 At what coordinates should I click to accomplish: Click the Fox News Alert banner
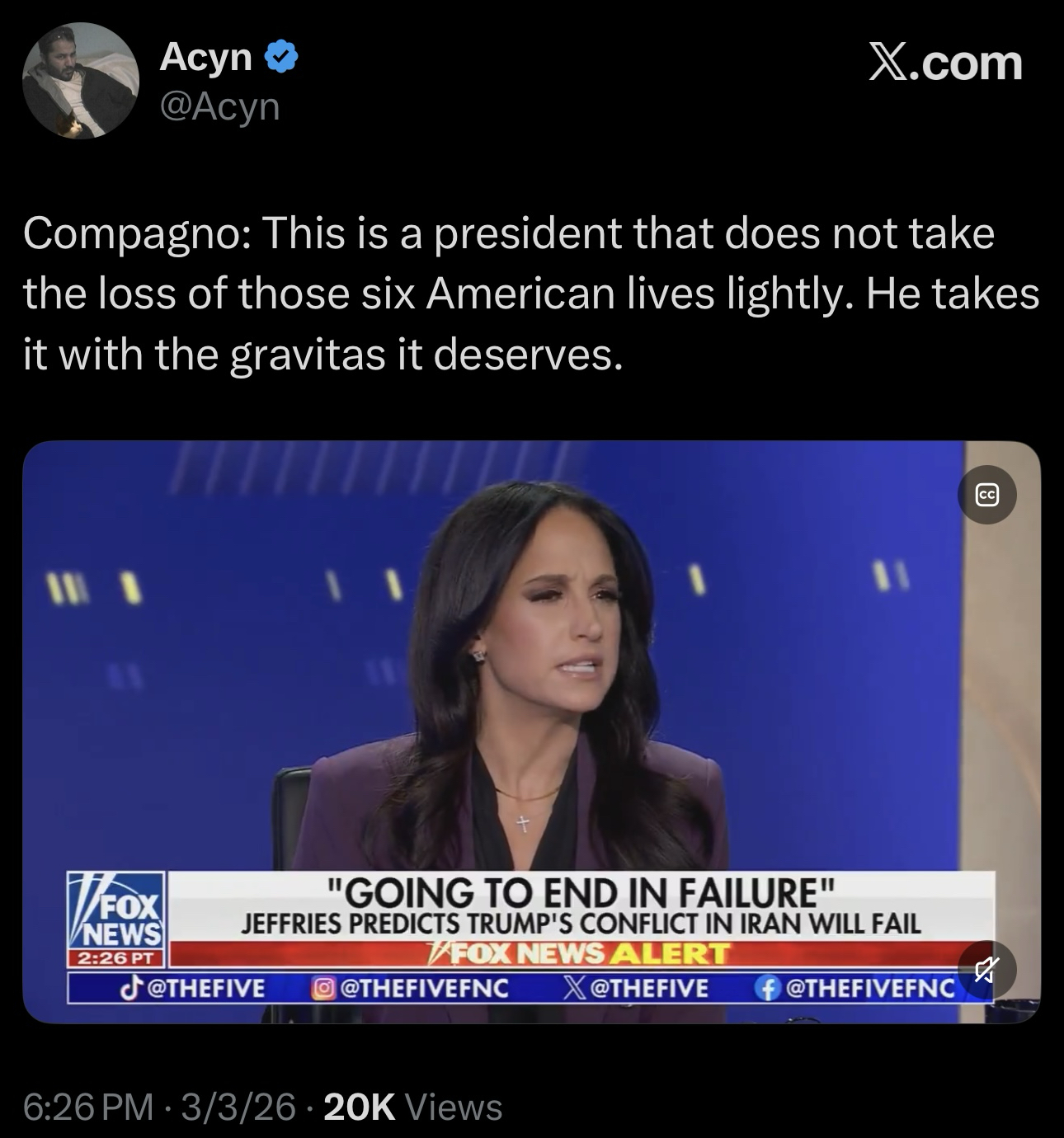tap(581, 953)
